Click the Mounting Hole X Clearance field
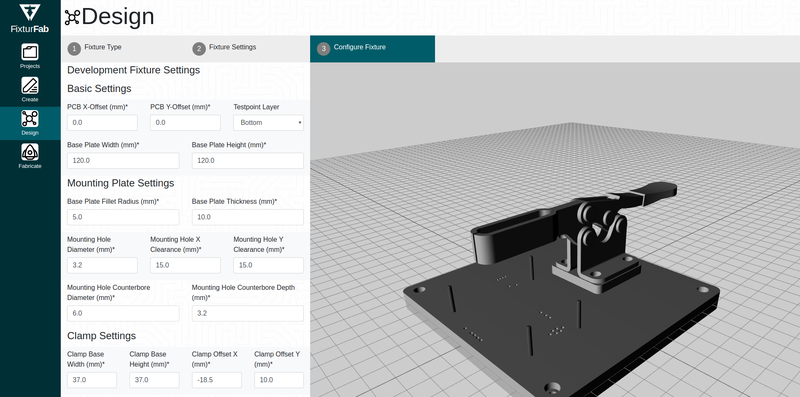Image resolution: width=800 pixels, height=397 pixels. pyautogui.click(x=185, y=265)
